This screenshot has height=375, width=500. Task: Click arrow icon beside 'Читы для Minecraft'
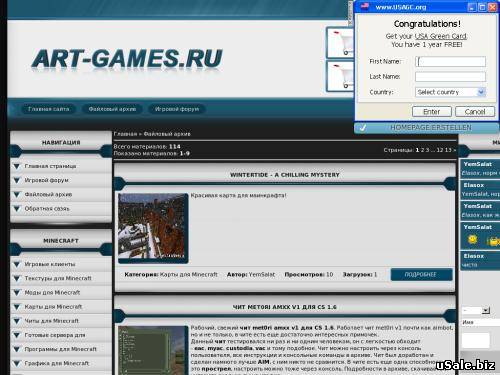pyautogui.click(x=16, y=321)
